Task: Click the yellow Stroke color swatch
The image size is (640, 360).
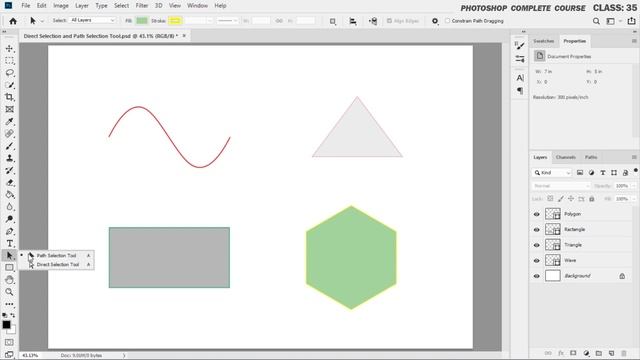Action: [175, 21]
